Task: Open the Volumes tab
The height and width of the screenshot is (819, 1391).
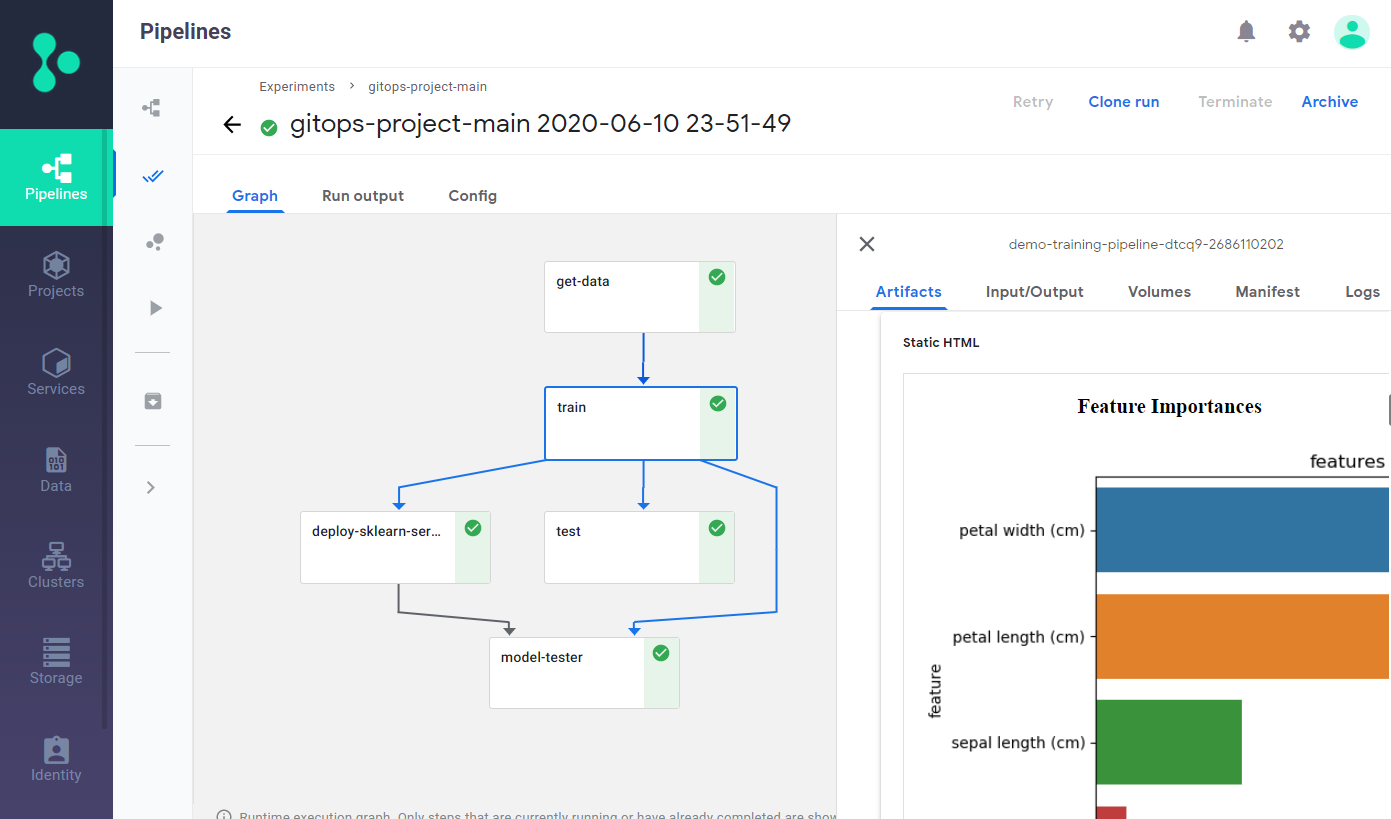Action: point(1160,292)
